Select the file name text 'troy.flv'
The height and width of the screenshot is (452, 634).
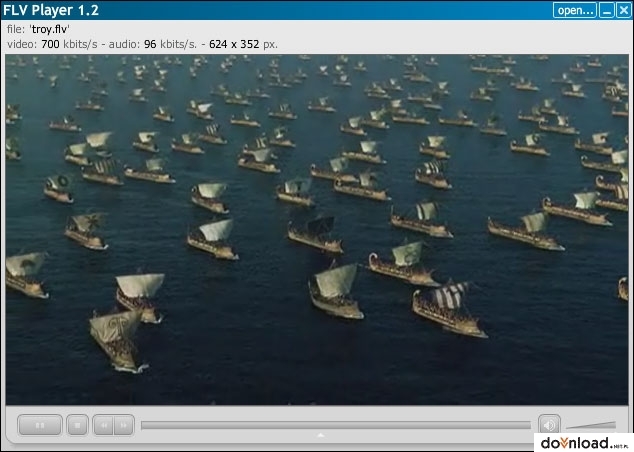pos(49,29)
